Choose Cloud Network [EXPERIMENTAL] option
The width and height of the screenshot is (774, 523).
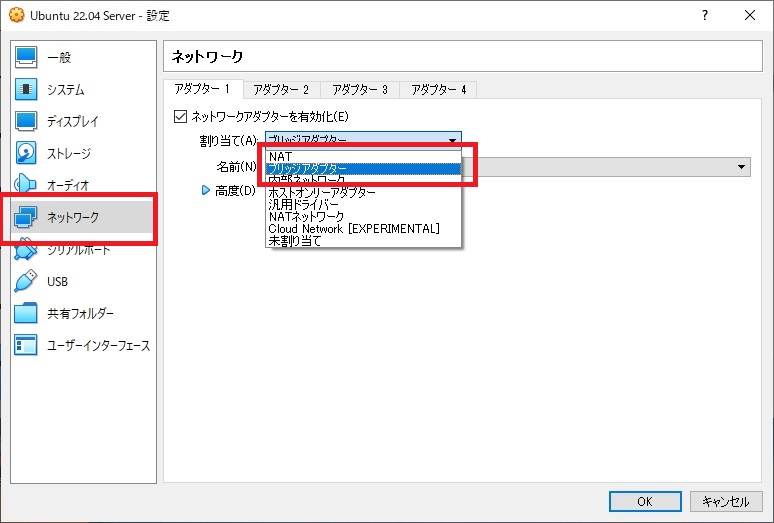pos(363,228)
